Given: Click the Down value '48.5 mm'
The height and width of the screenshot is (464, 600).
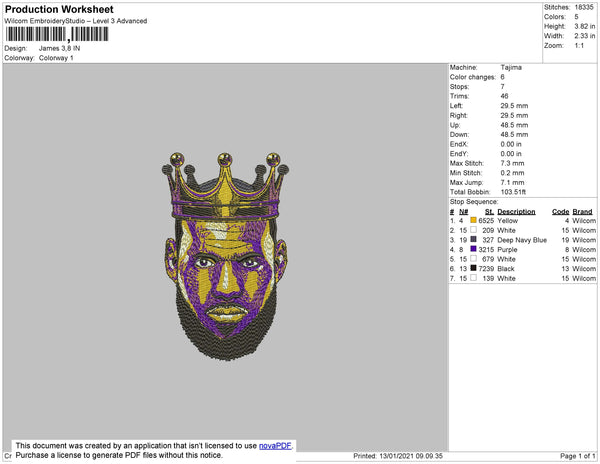Looking at the screenshot, I should pyautogui.click(x=514, y=135).
